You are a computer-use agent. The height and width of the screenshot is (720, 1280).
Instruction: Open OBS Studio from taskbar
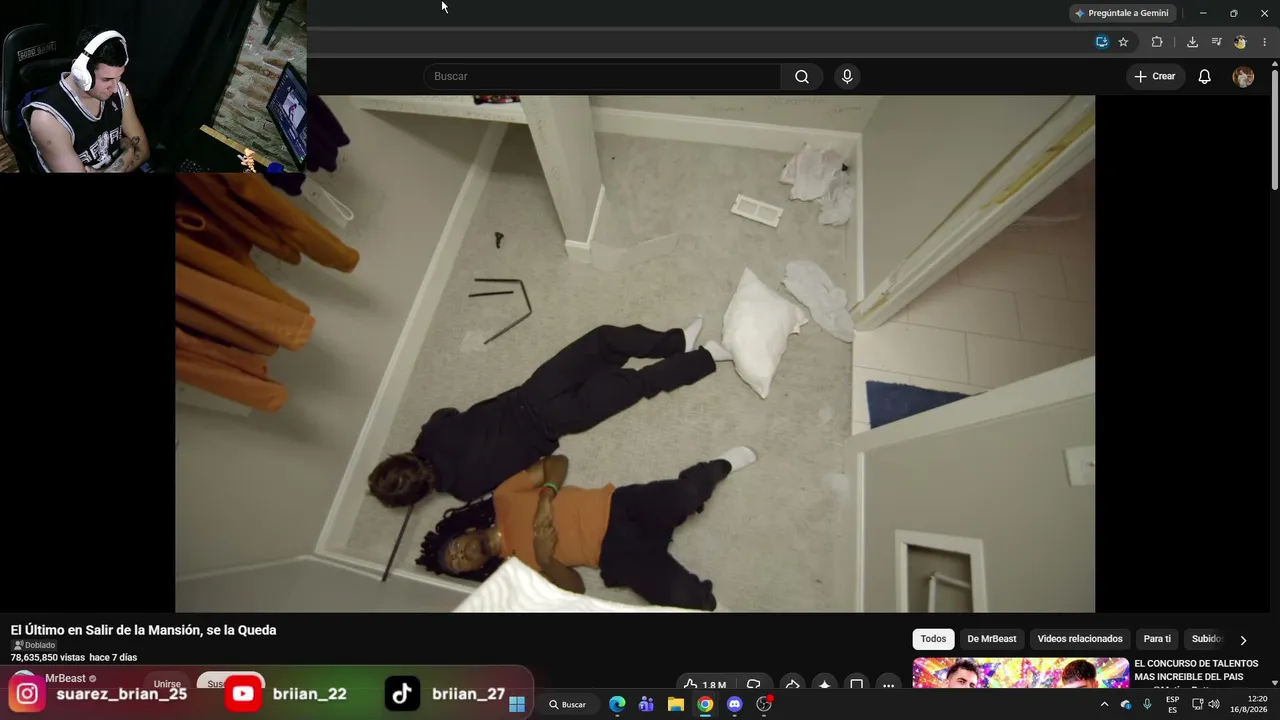tap(764, 704)
